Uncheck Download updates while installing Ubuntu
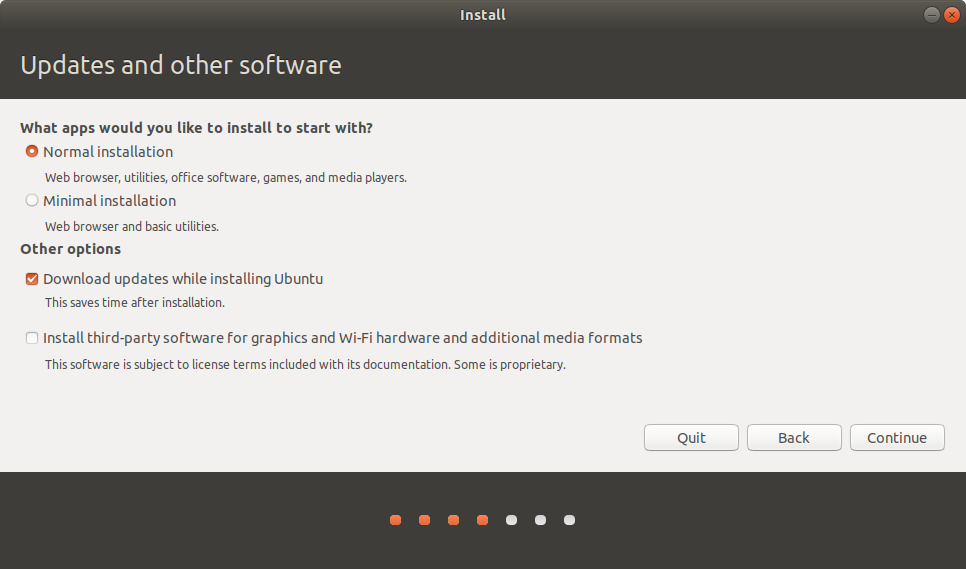This screenshot has width=966, height=569. [x=32, y=279]
